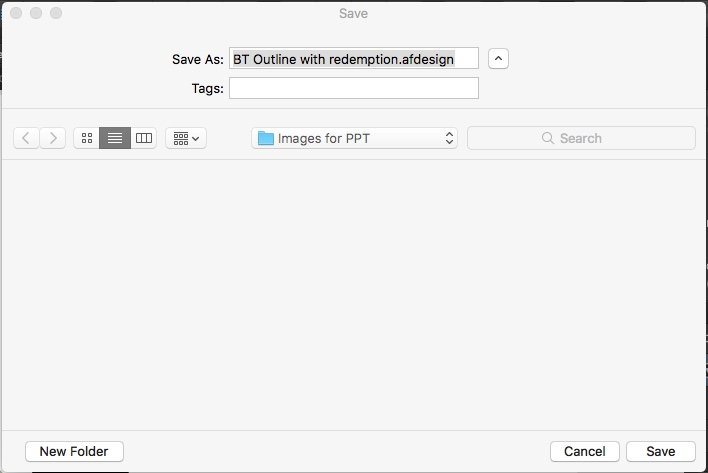The height and width of the screenshot is (473, 708).
Task: Click the blue folder icon in location popup
Action: [266, 138]
